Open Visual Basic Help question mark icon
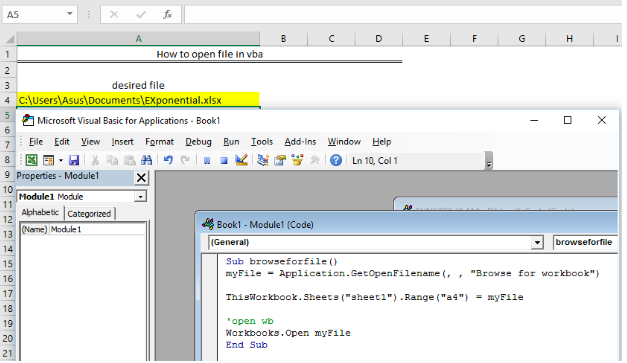 point(336,160)
